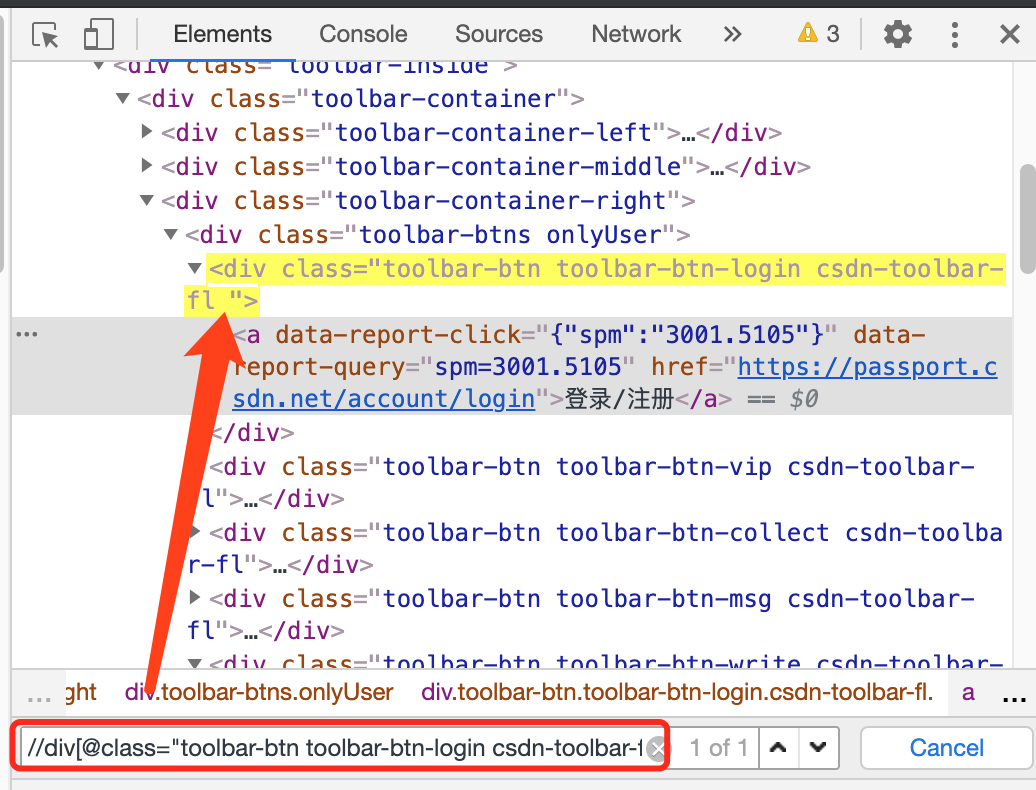
Task: Jump to next match with down arrow
Action: tap(817, 747)
